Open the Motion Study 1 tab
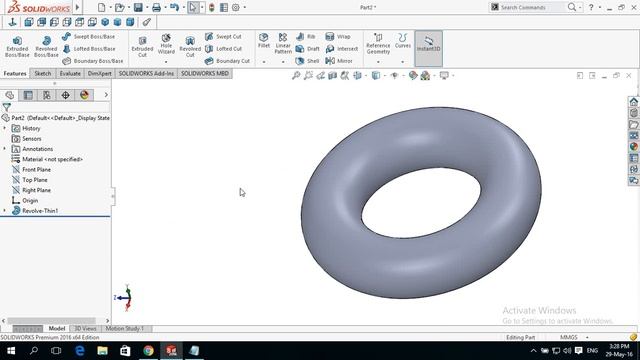The height and width of the screenshot is (360, 640). click(124, 329)
